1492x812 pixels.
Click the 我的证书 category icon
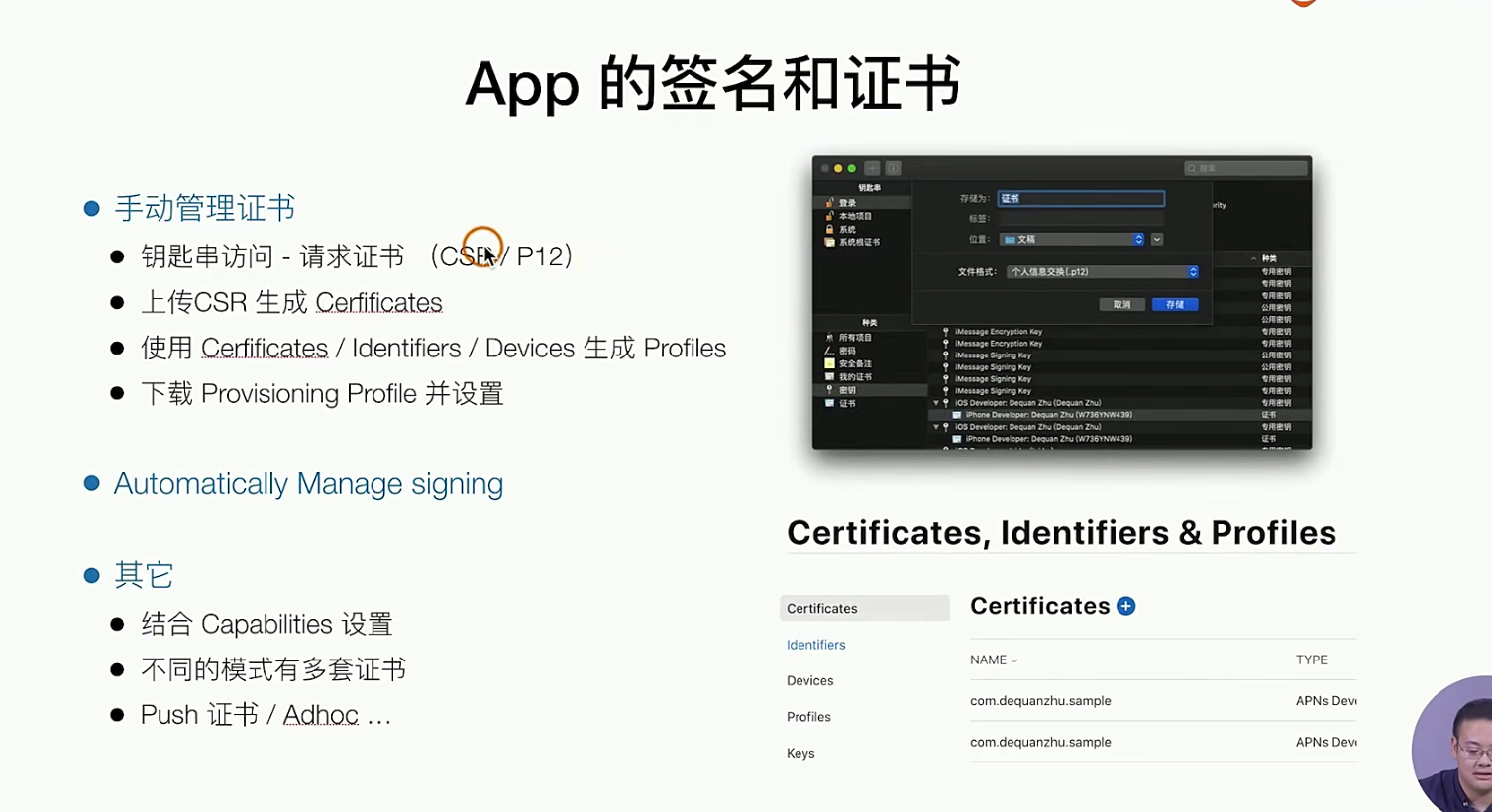pos(830,377)
